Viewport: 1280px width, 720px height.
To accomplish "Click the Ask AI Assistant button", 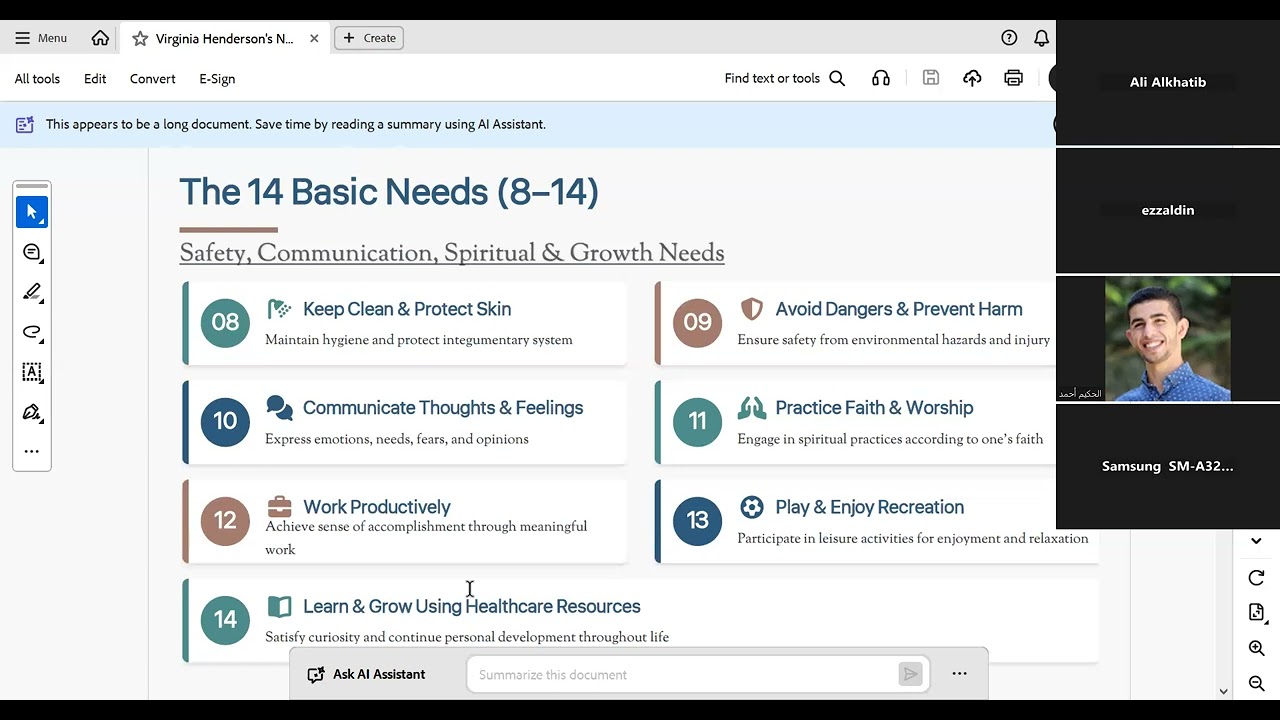I will (x=366, y=675).
